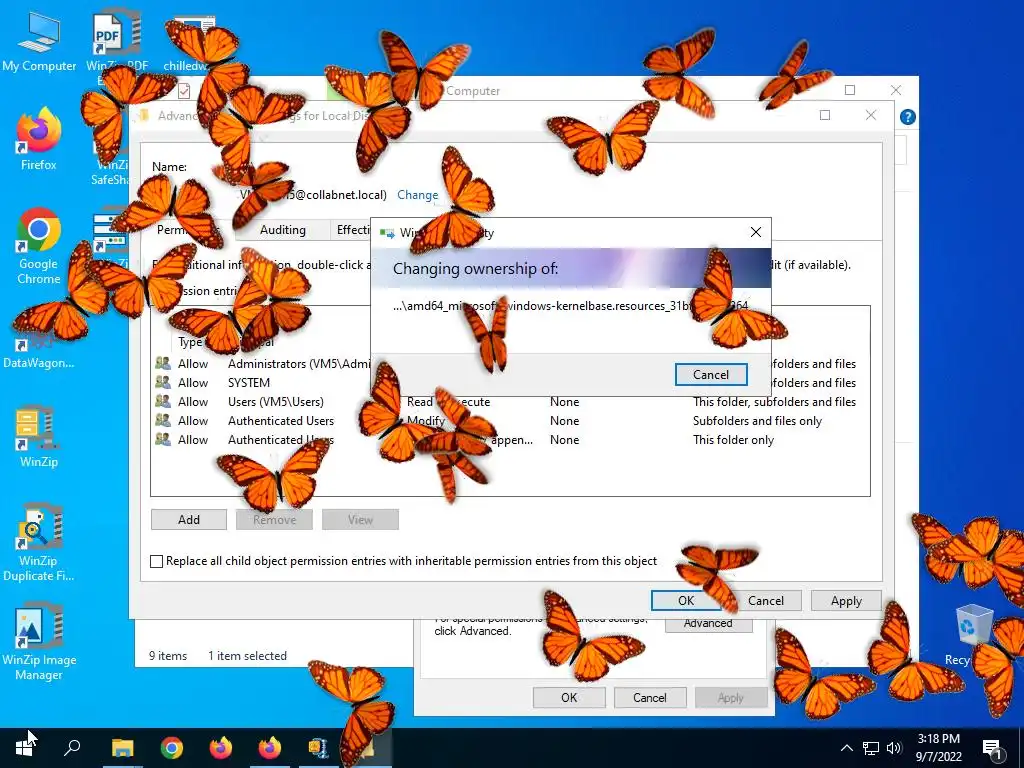Click the Advanced button in Properties dialog
Screen dimensions: 1024x768
tap(709, 624)
